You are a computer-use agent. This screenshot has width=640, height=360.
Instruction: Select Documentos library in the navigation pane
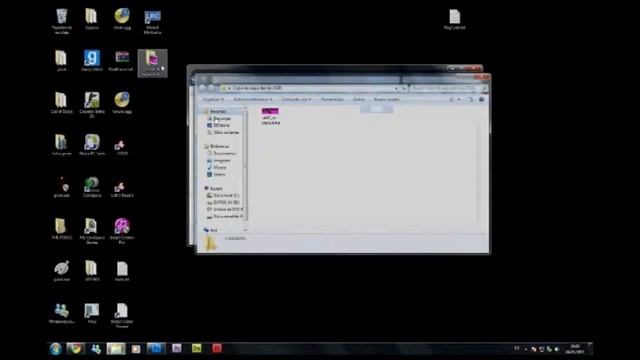point(224,153)
